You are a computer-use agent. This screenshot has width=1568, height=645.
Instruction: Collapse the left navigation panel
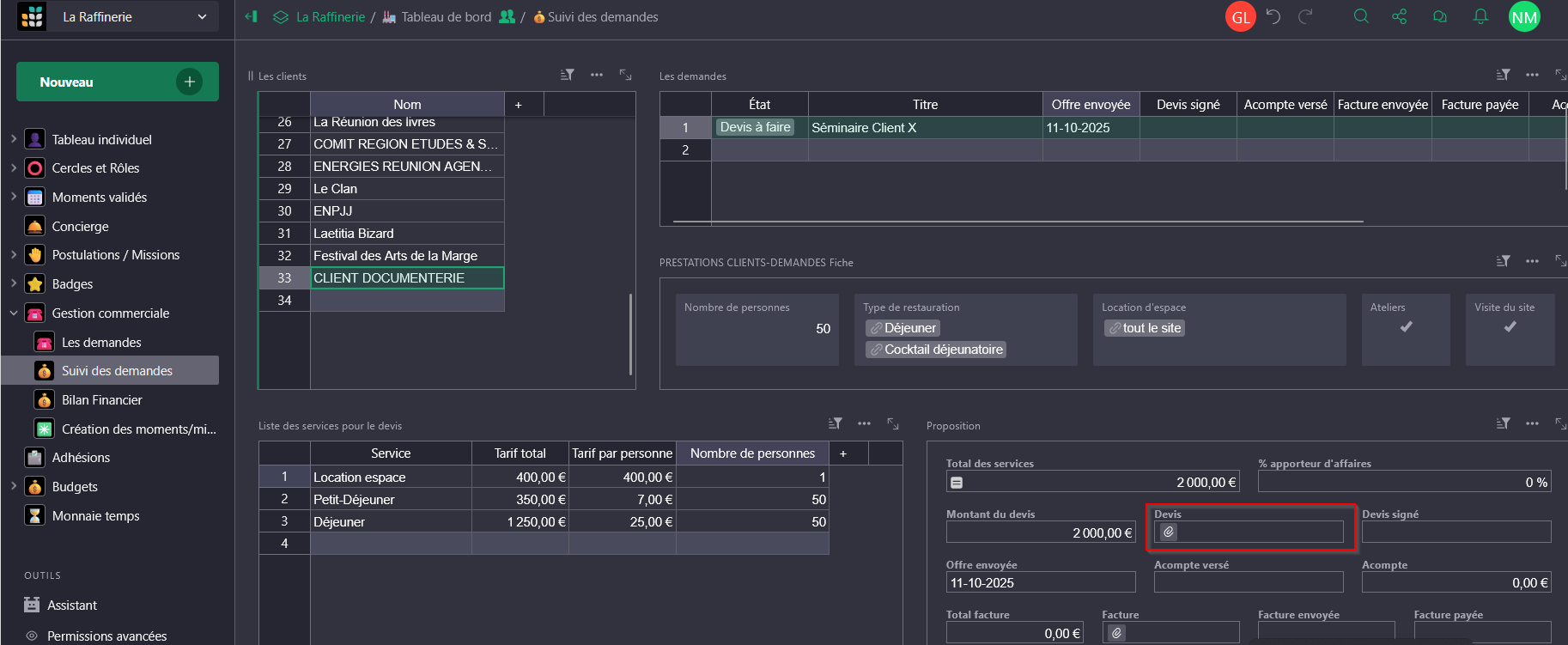pyautogui.click(x=251, y=16)
